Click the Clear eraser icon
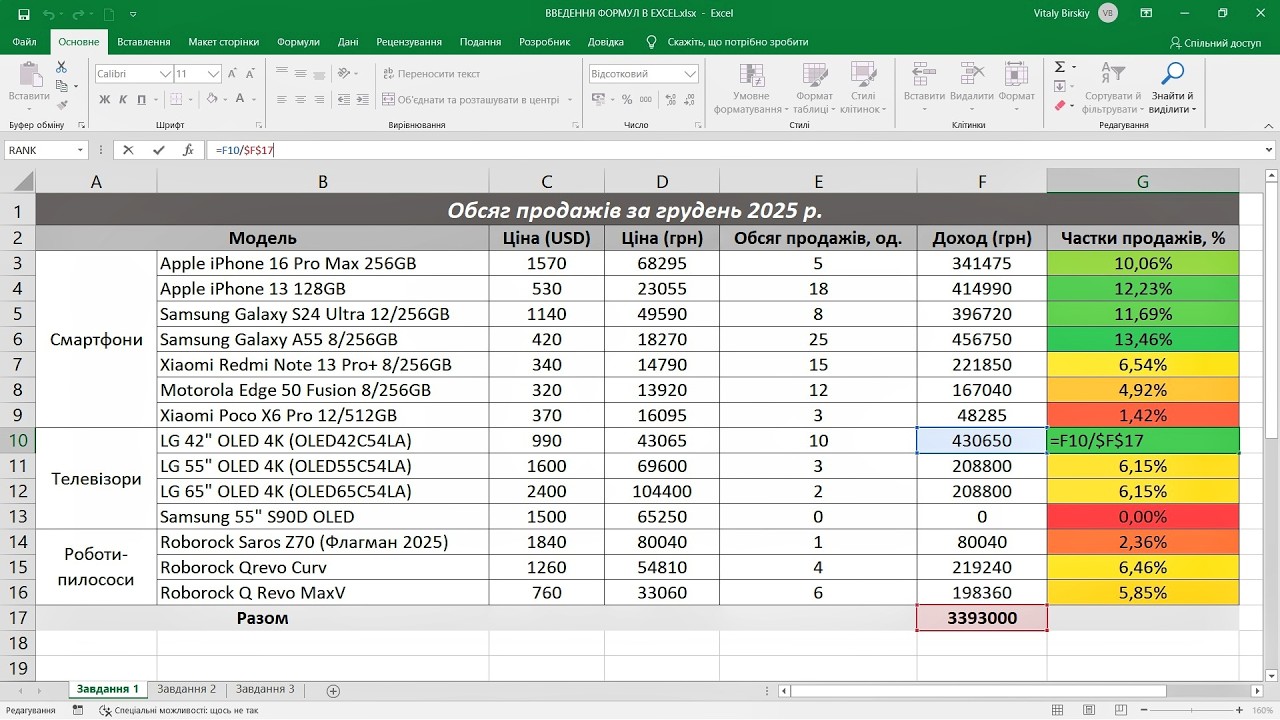Screen dimensions: 1280x720 click(1061, 105)
